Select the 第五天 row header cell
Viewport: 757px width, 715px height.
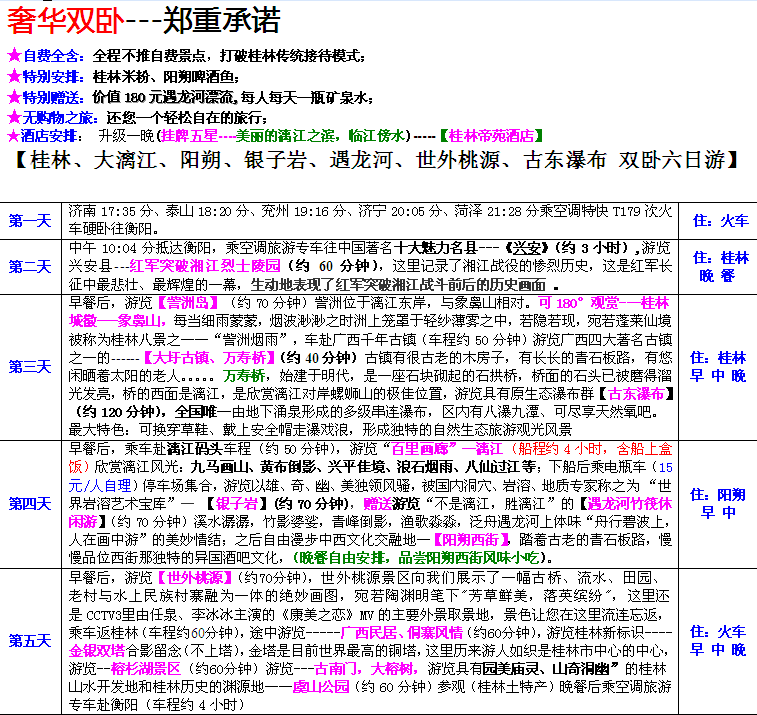pos(30,640)
